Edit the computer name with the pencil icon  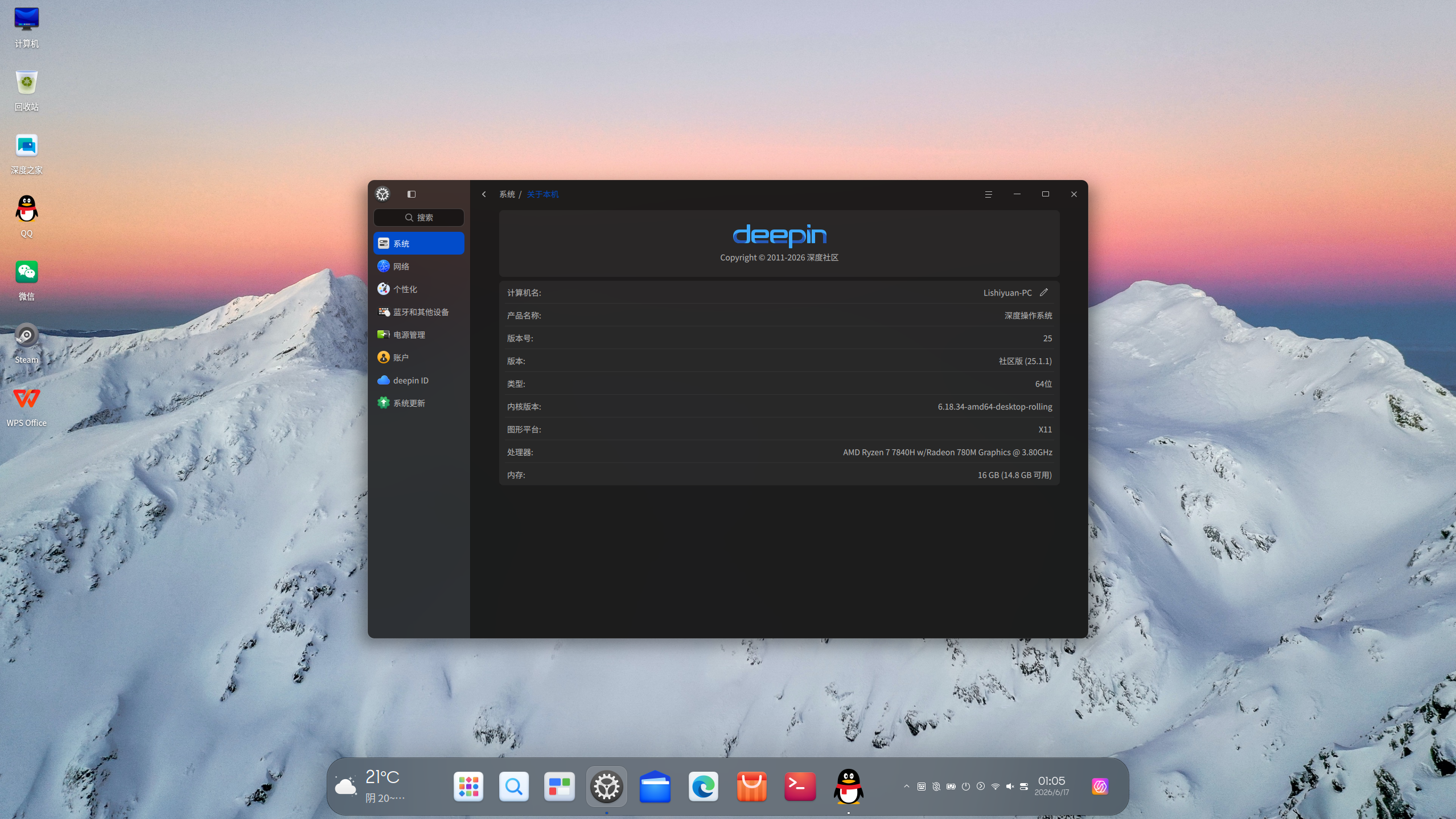tap(1043, 292)
